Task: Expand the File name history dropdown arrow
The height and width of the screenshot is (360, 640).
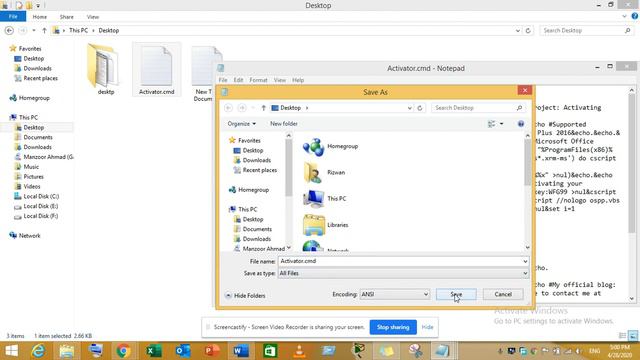Action: coord(525,261)
